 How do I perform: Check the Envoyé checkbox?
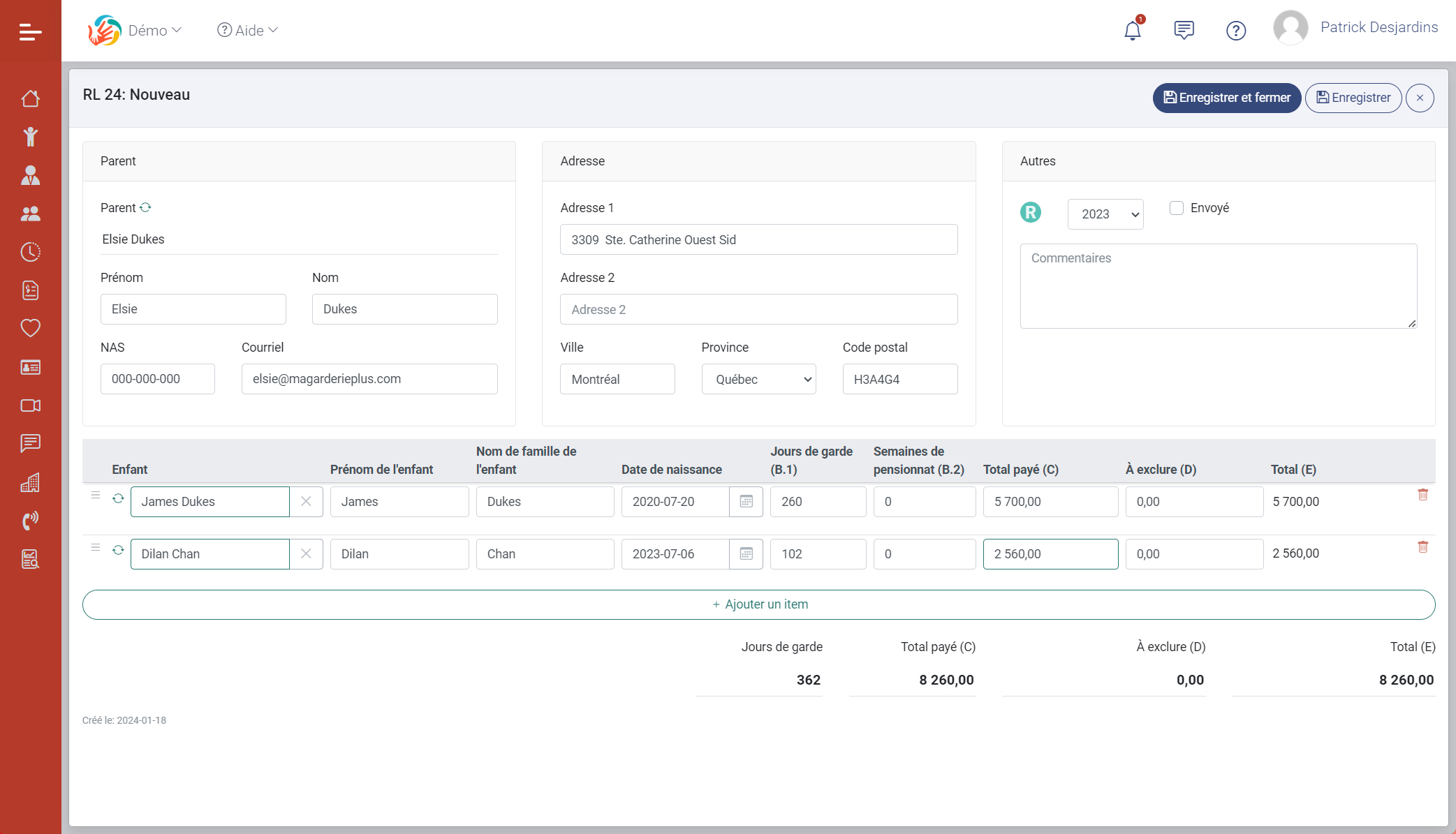point(1177,208)
